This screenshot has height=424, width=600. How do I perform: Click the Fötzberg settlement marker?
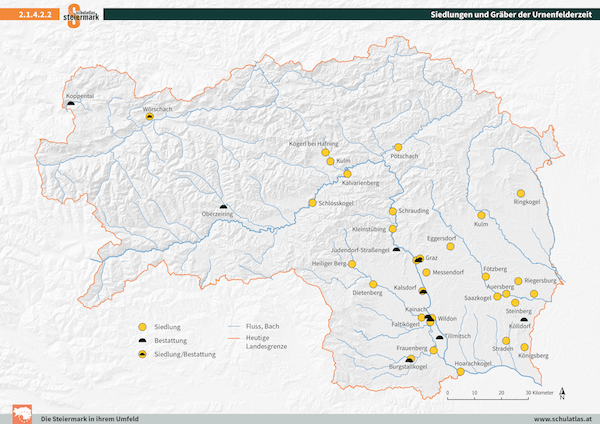click(486, 277)
